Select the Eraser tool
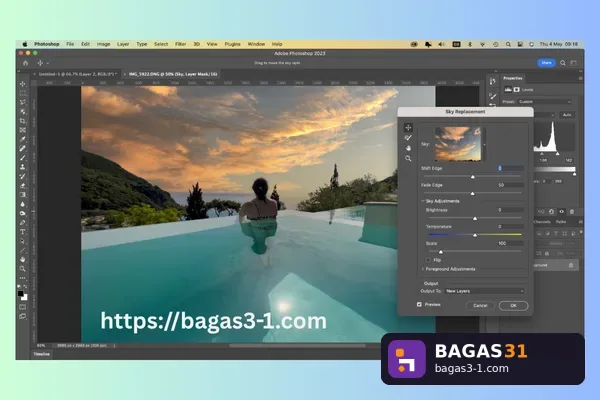This screenshot has width=600, height=400. coord(23,186)
